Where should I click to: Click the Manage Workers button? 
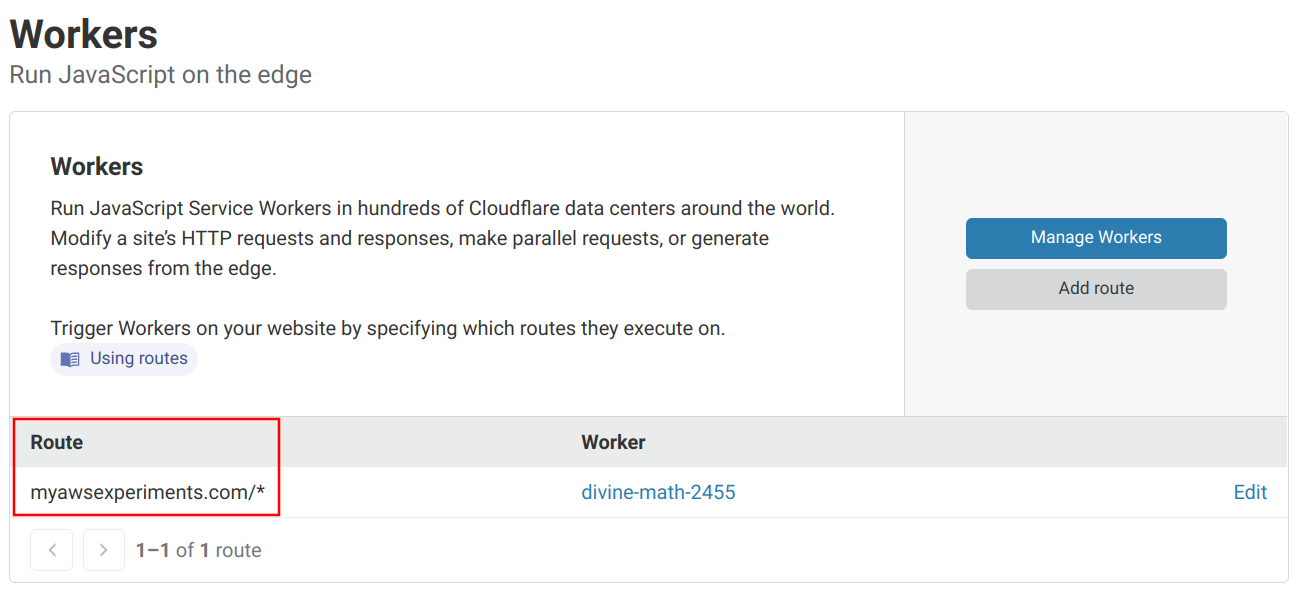click(1095, 238)
